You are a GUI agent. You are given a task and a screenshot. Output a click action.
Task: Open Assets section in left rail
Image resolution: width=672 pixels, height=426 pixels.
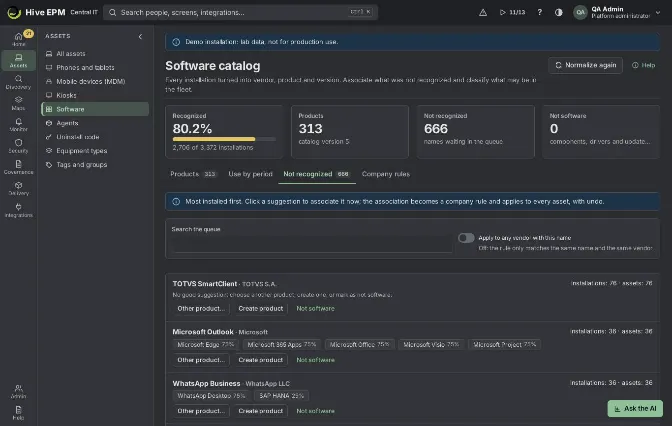(18, 60)
